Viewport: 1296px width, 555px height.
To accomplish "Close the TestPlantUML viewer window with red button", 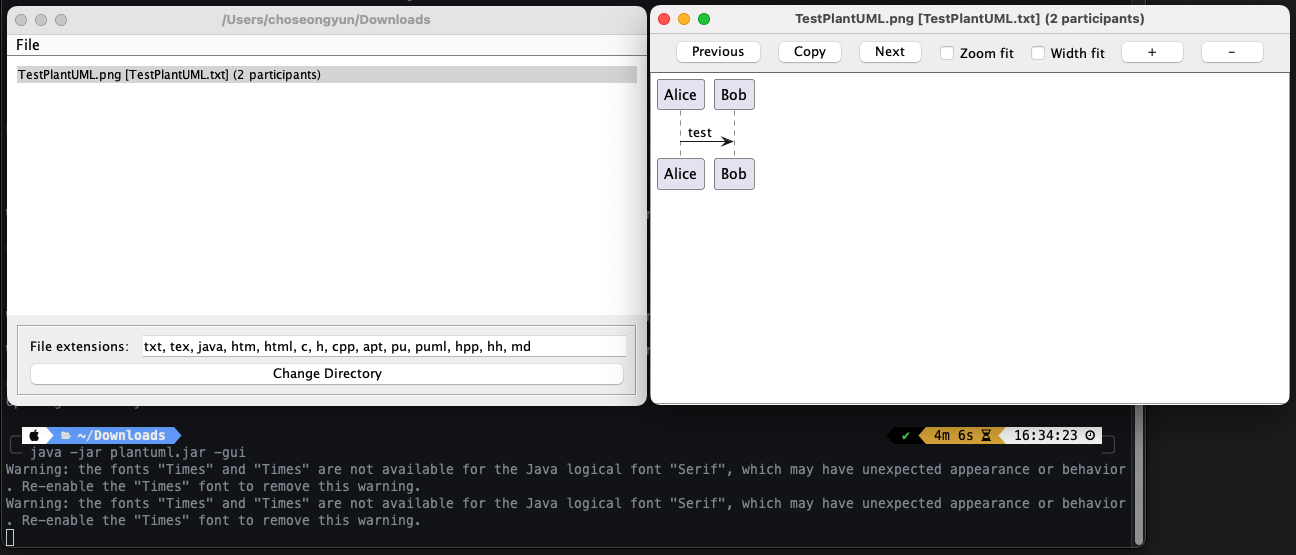I will pyautogui.click(x=665, y=19).
